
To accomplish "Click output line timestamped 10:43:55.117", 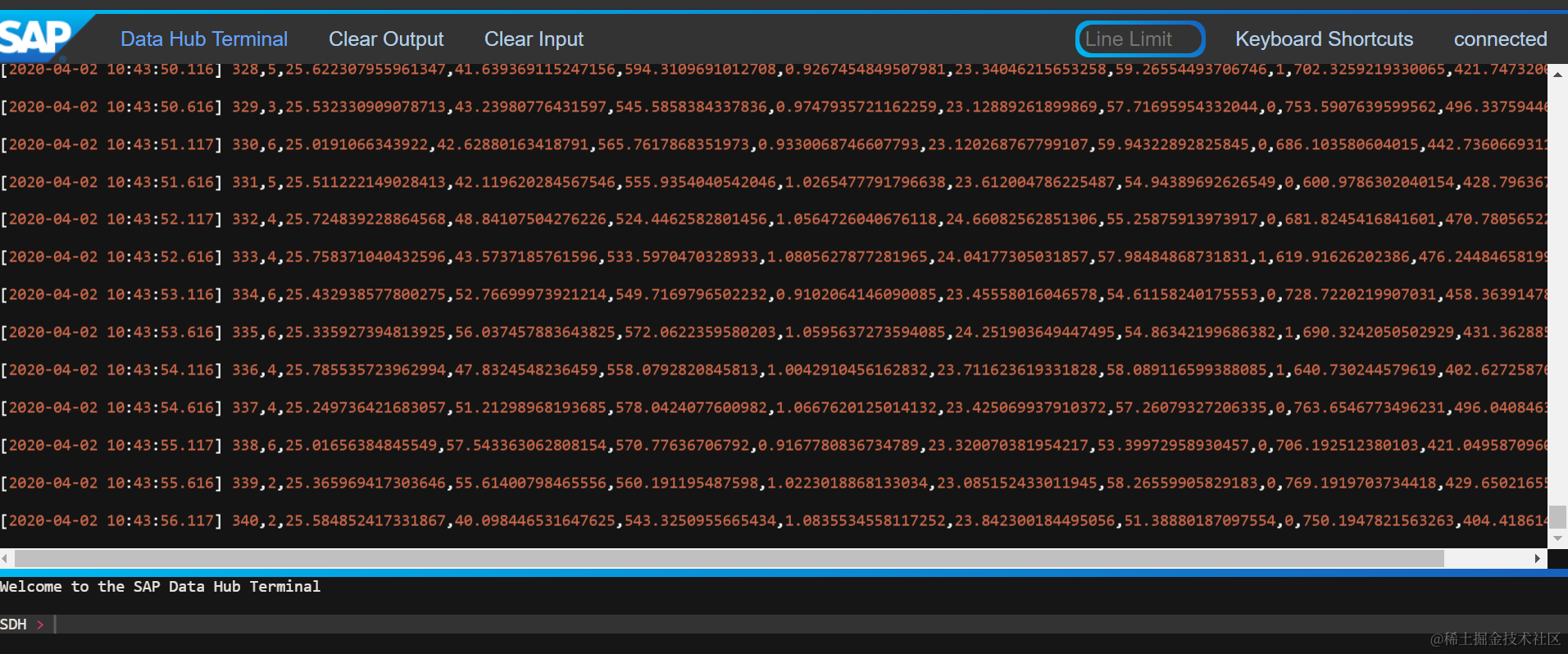I will pyautogui.click(x=774, y=445).
